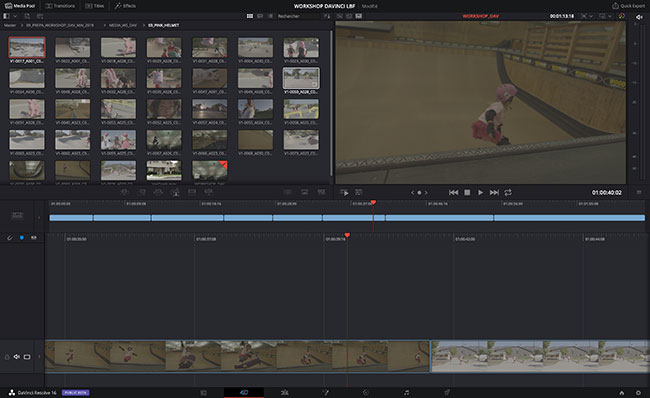This screenshot has width=650, height=398.
Task: Select the 03_PINK_HELMET breadcrumb
Action: pos(164,25)
